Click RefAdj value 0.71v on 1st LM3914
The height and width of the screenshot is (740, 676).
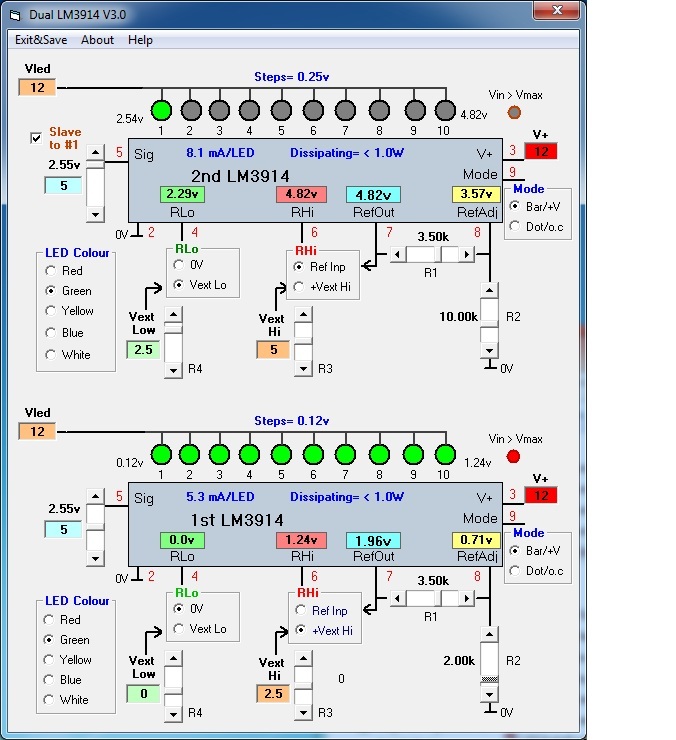pos(476,539)
